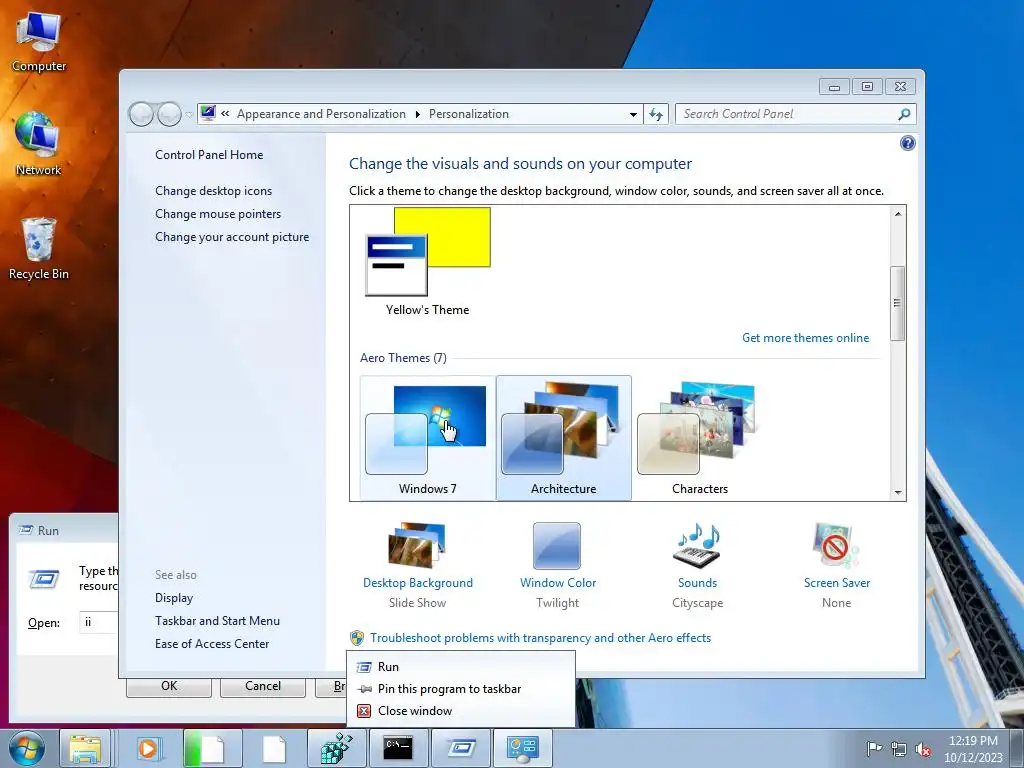Image resolution: width=1024 pixels, height=768 pixels.
Task: Open the address bar history dropdown arrow
Action: [633, 114]
